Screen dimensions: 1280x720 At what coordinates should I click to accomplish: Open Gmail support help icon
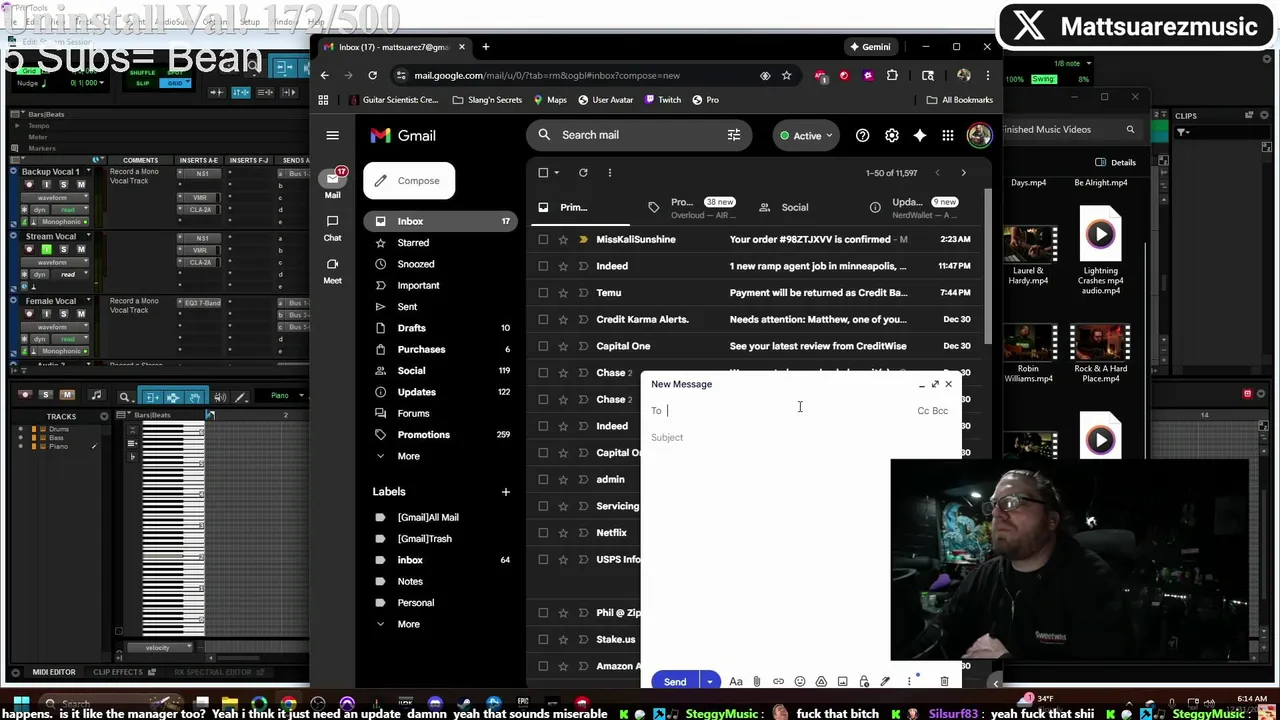pyautogui.click(x=862, y=135)
